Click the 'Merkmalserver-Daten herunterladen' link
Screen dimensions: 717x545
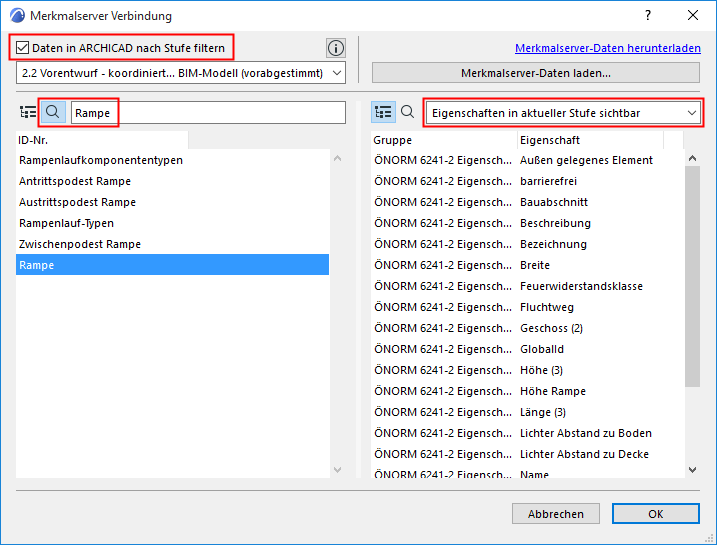(x=607, y=47)
